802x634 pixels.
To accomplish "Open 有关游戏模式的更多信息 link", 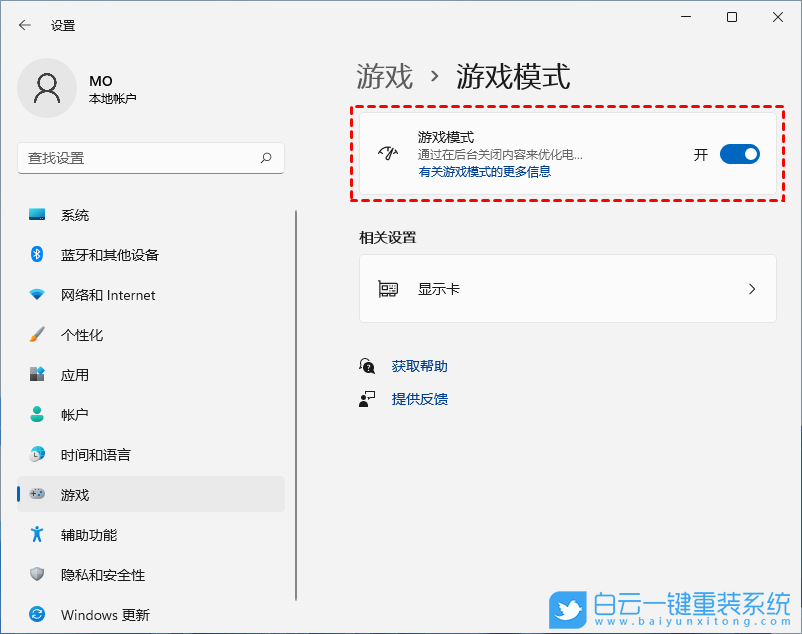I will click(x=485, y=171).
